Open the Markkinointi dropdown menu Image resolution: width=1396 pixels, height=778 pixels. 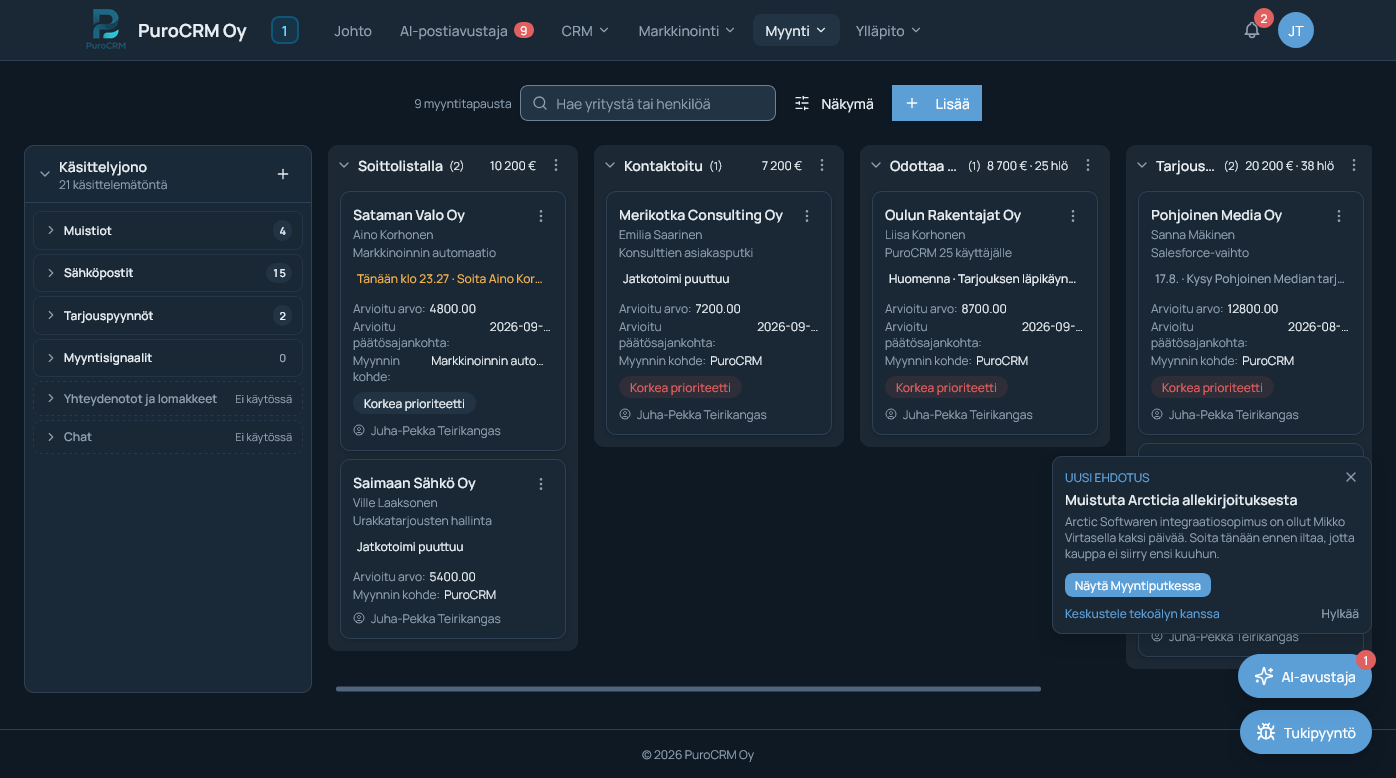(687, 30)
